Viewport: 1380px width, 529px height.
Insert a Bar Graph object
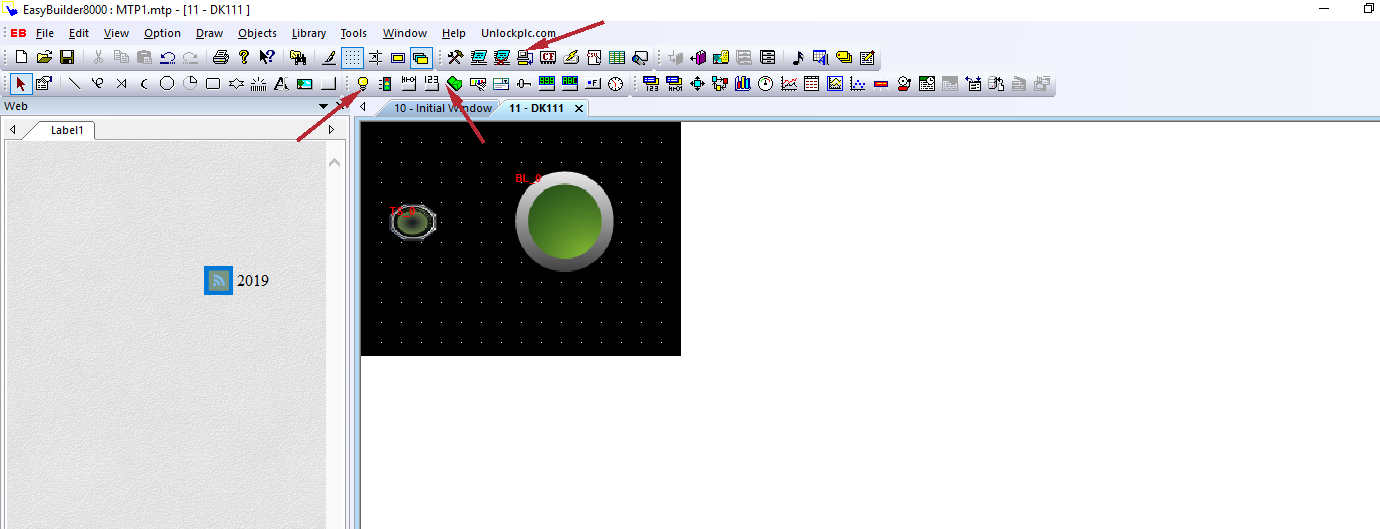point(743,83)
